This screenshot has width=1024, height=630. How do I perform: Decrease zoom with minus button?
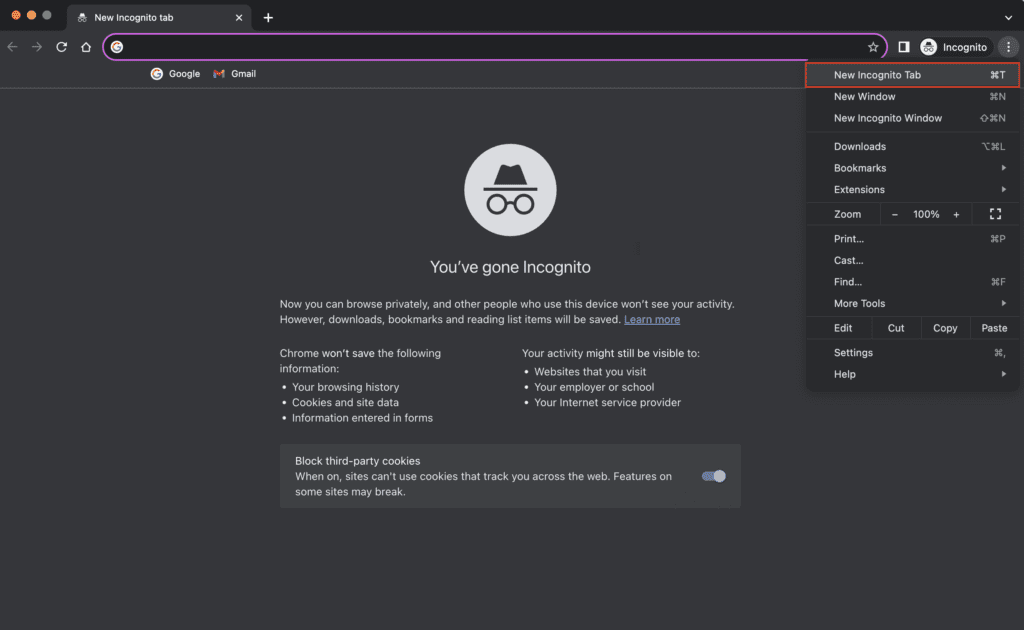(x=894, y=214)
